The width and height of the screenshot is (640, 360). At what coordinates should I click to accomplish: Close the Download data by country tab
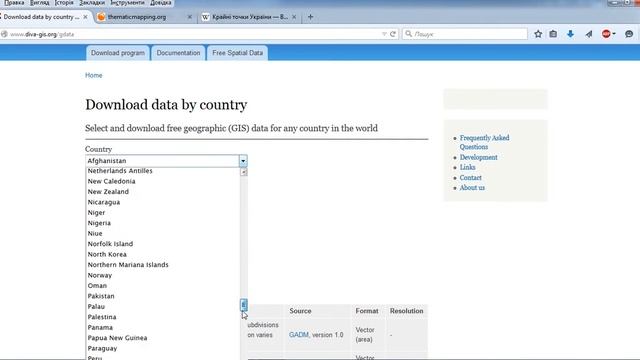[85, 17]
